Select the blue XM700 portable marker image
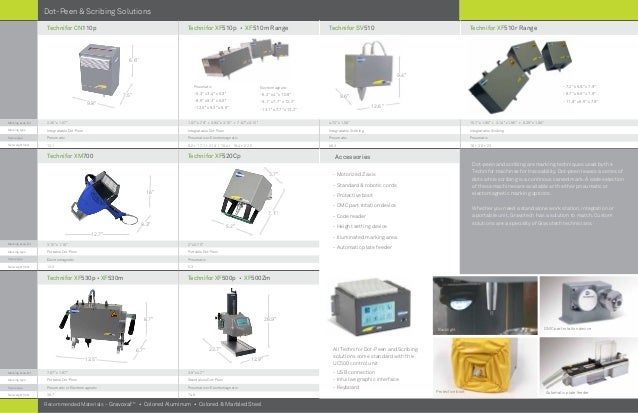Viewport: 638px width, 413px height. pyautogui.click(x=105, y=198)
